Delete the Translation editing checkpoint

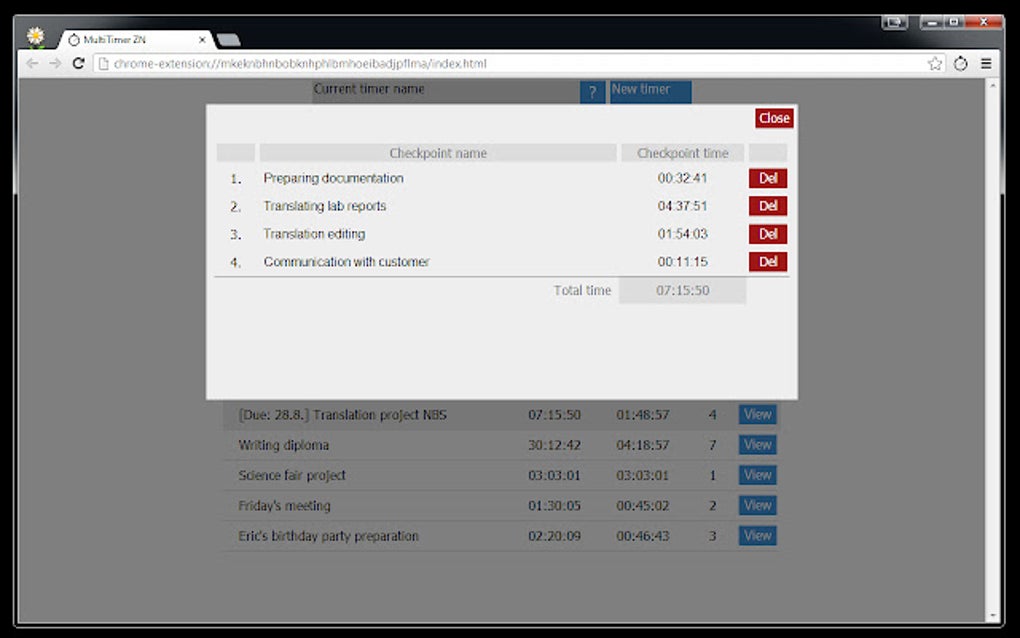768,233
